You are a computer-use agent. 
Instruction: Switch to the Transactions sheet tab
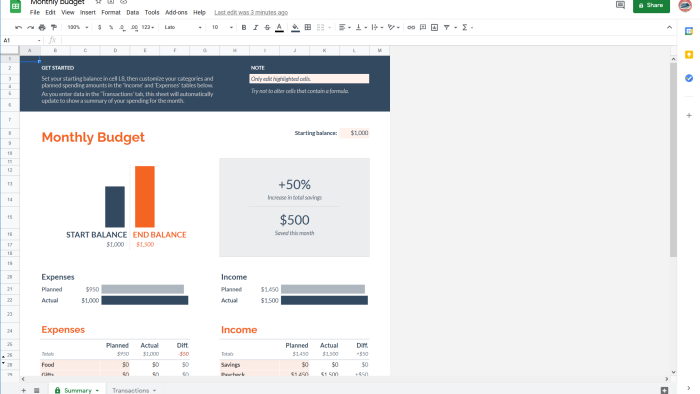pos(134,390)
